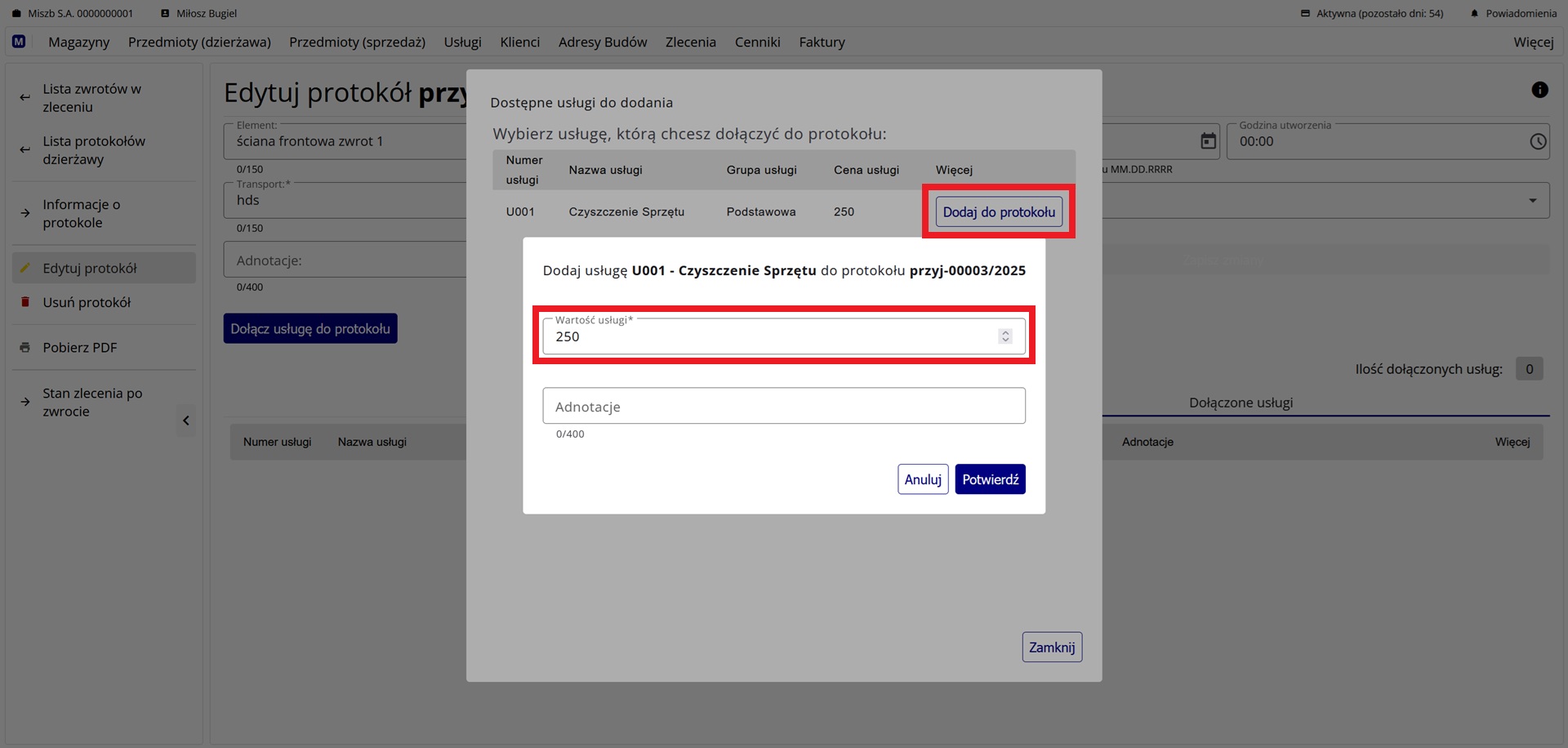Go back to Lista zwrotów w zleceniu

coord(91,98)
